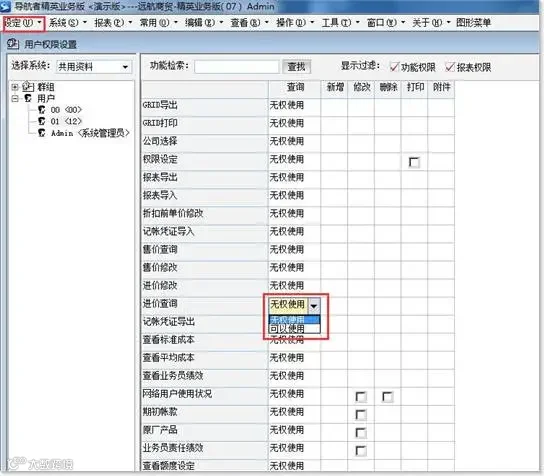Select the 查看平均成本 row label
Screen dimensions: 544x476
pos(169,357)
